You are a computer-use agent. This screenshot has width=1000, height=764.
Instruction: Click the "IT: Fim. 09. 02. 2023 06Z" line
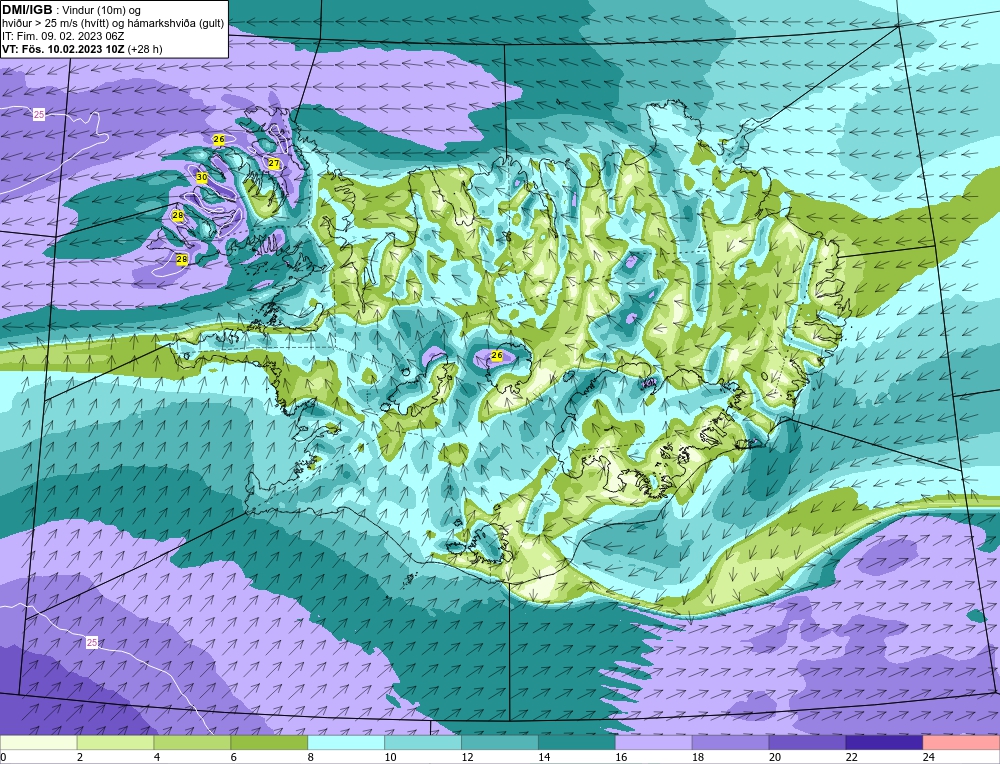click(x=62, y=36)
